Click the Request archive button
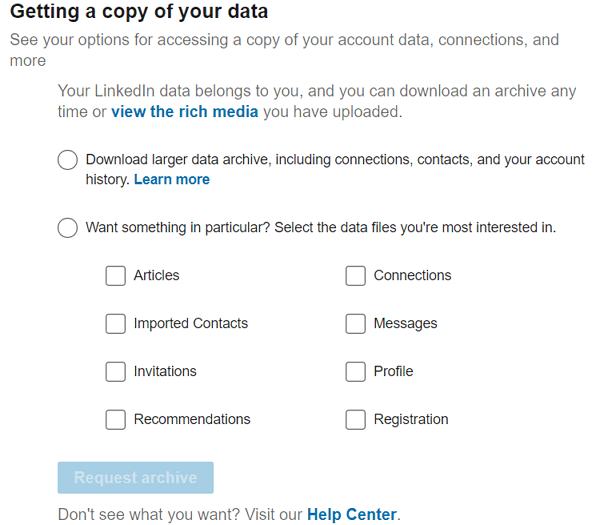608x525 pixels. point(135,478)
